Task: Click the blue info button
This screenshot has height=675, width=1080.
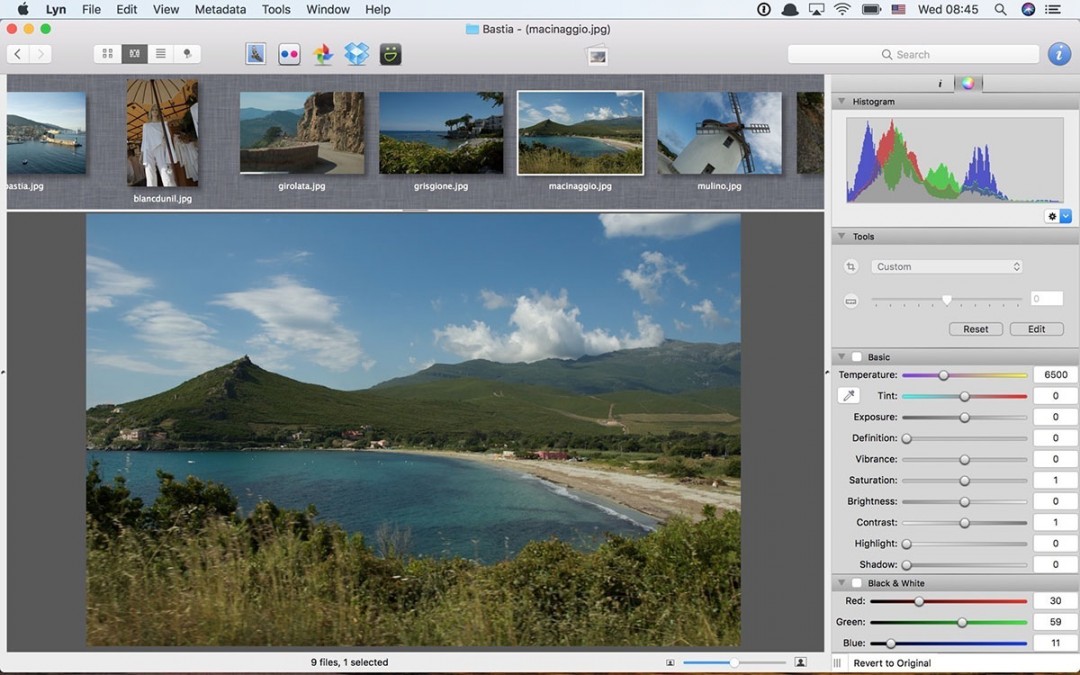Action: click(1059, 54)
